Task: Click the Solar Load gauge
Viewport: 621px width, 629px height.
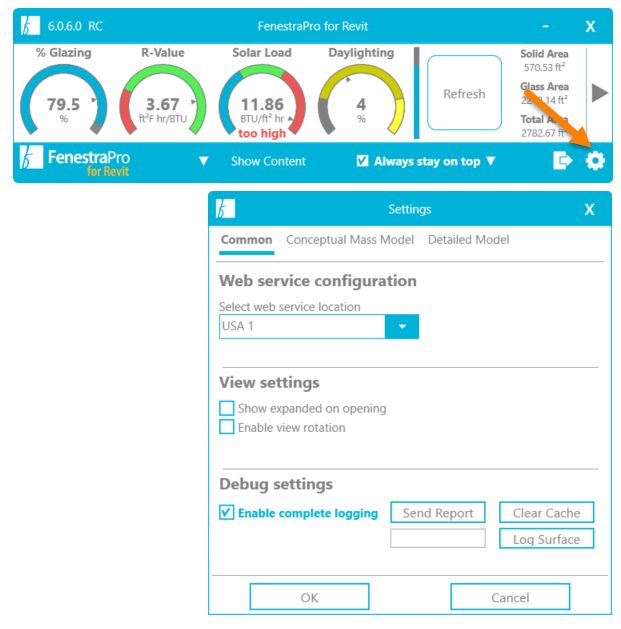Action: pyautogui.click(x=262, y=100)
